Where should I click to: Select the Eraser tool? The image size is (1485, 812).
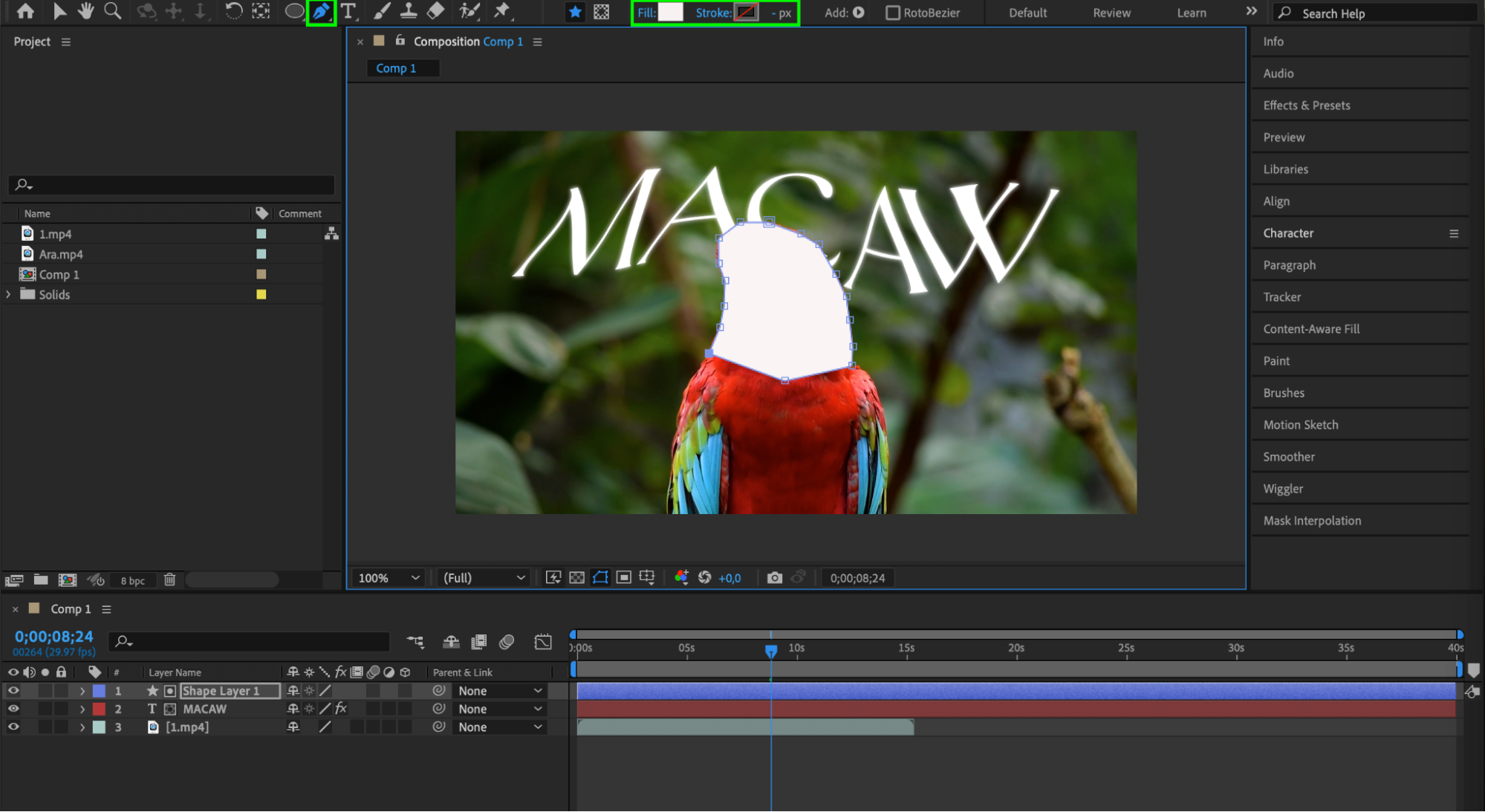[x=436, y=11]
